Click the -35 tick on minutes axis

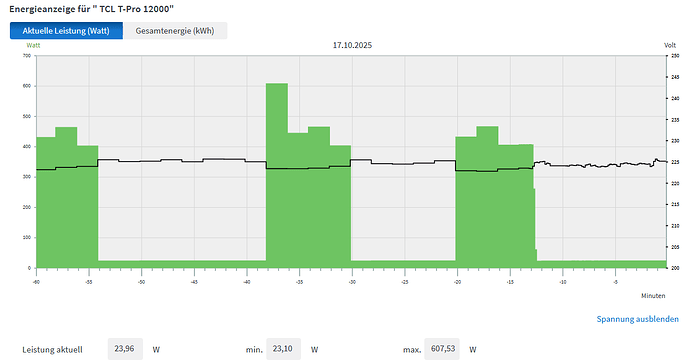[x=299, y=282]
